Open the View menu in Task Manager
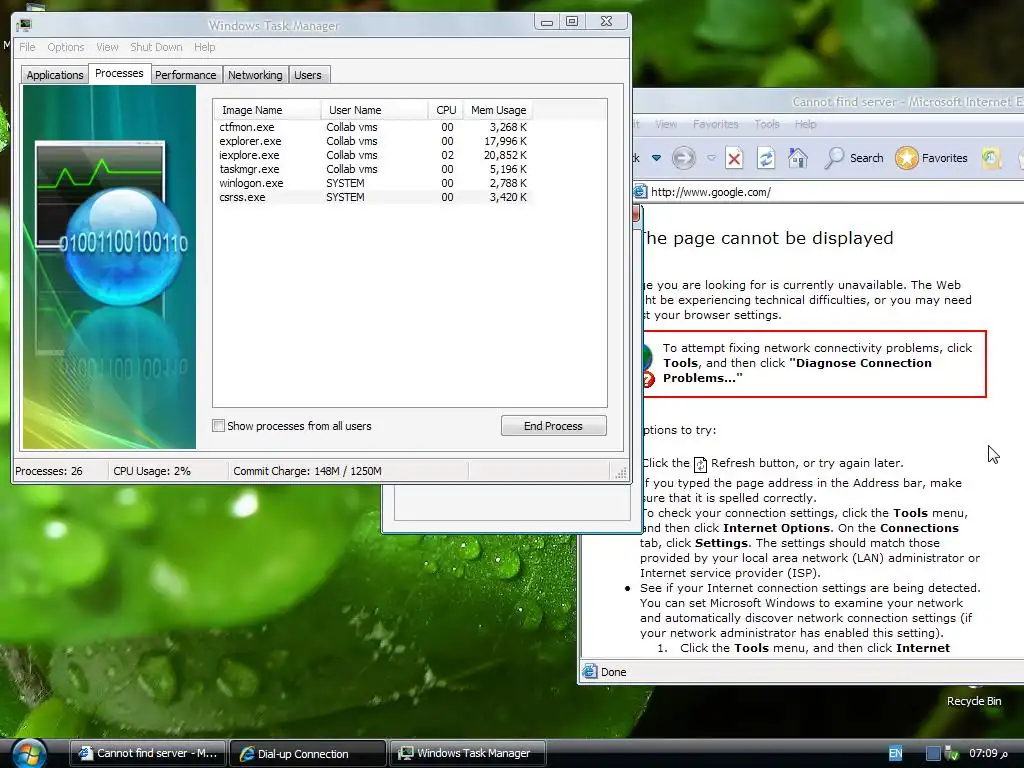Viewport: 1024px width, 768px height. click(107, 47)
